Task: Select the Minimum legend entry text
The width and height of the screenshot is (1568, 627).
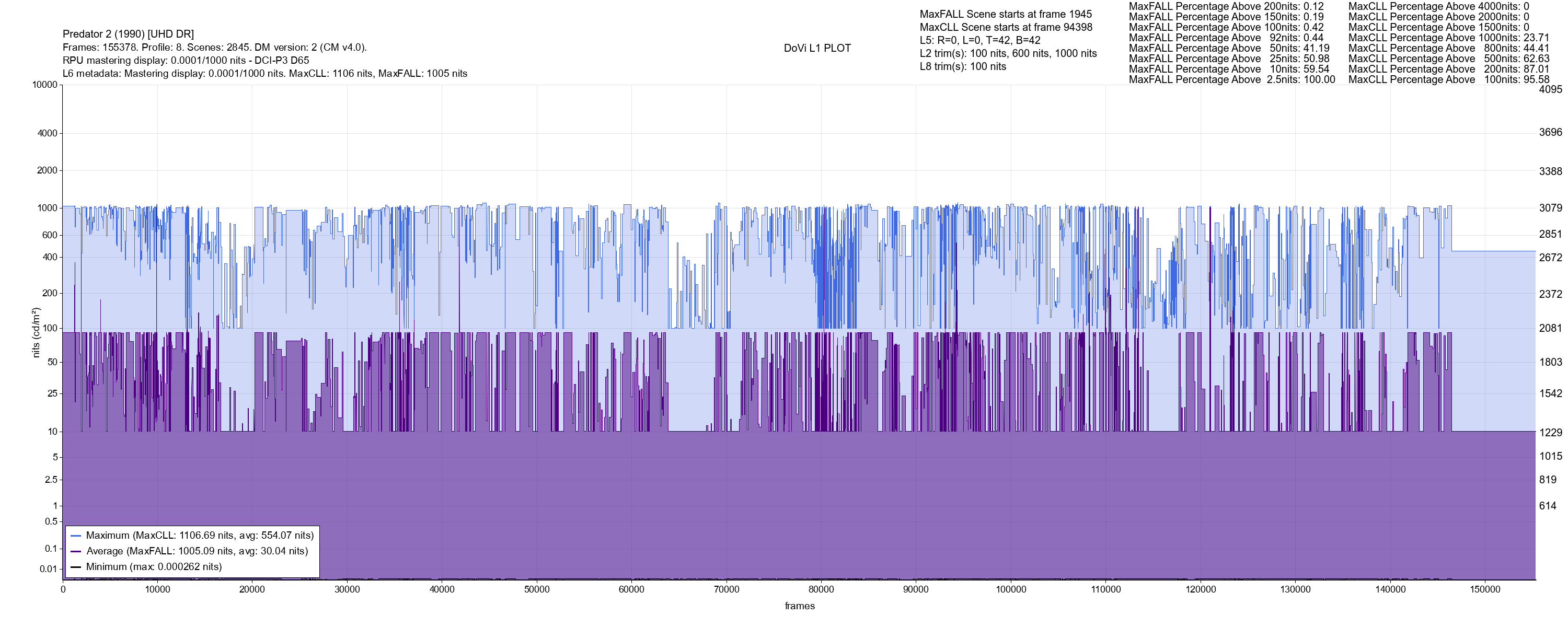Action: [x=153, y=567]
